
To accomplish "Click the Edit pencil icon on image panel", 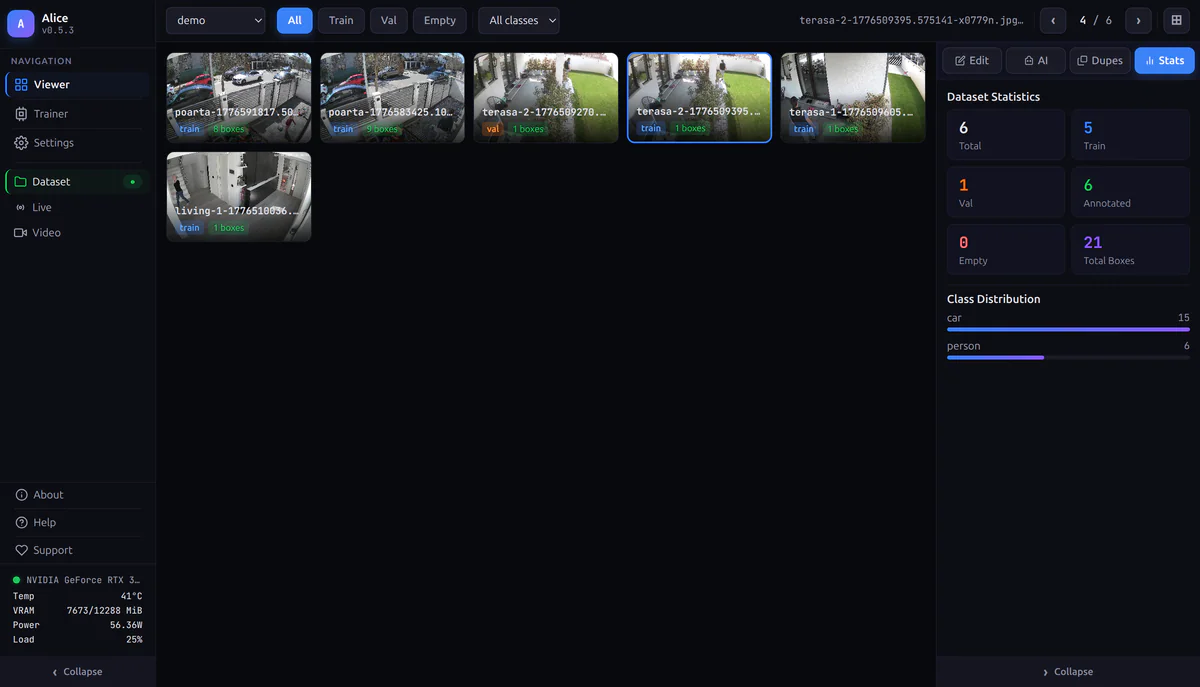I will pyautogui.click(x=959, y=60).
